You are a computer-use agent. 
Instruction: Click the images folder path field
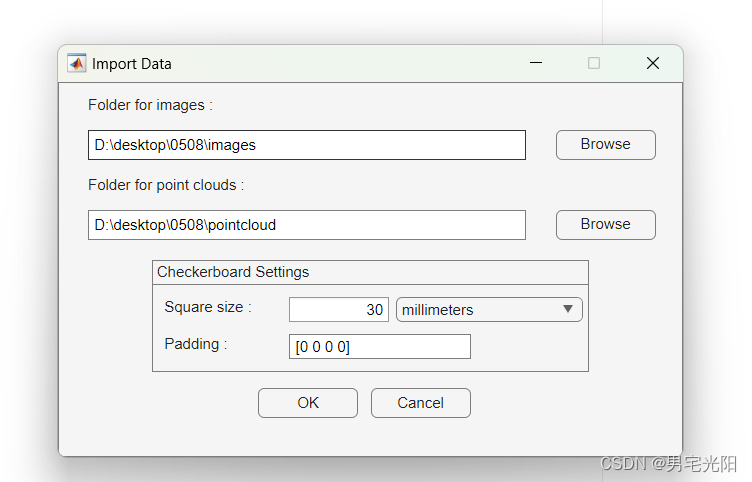click(306, 145)
